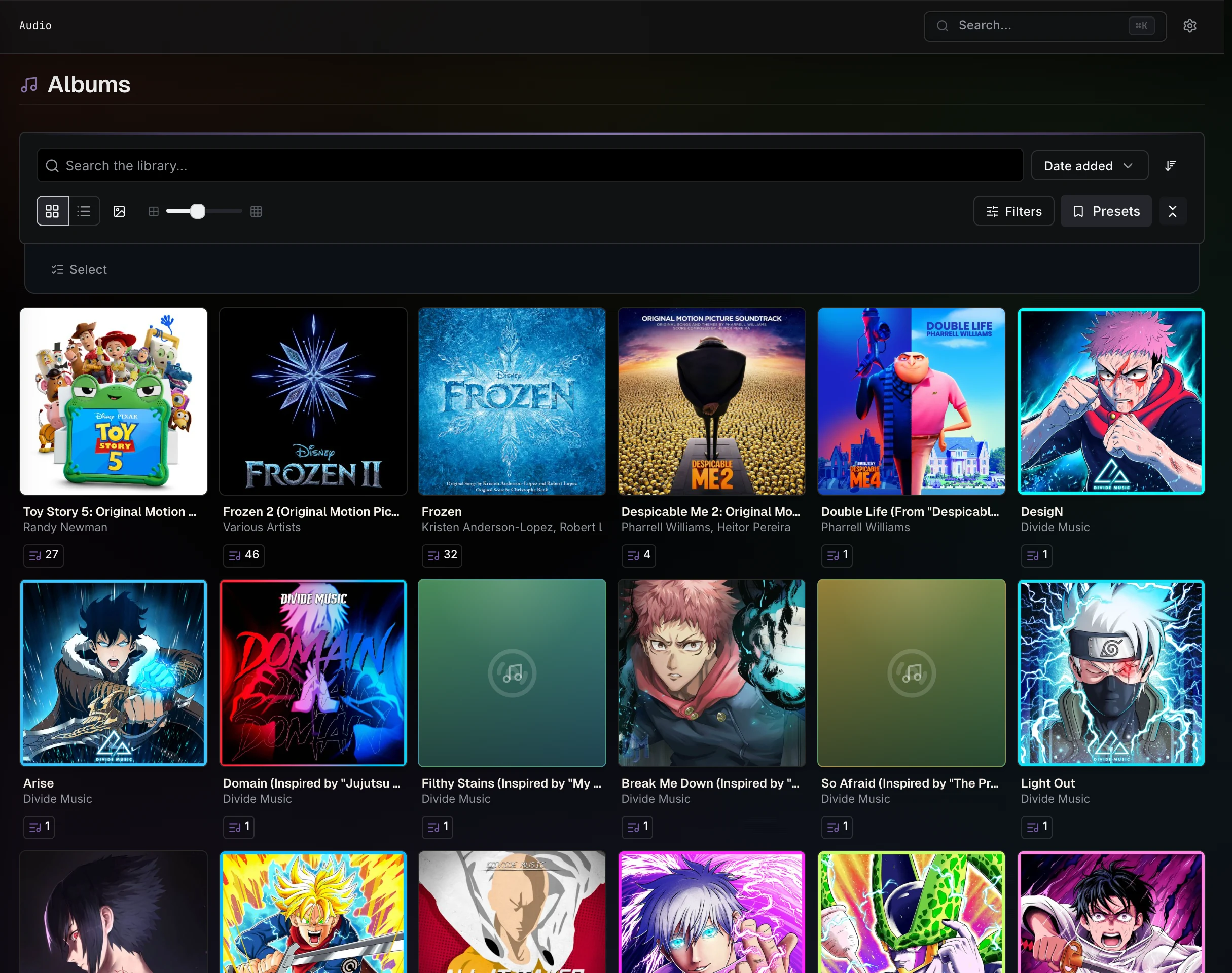Switch to grid view
Screen dimensions: 1232x973
[x=52, y=211]
